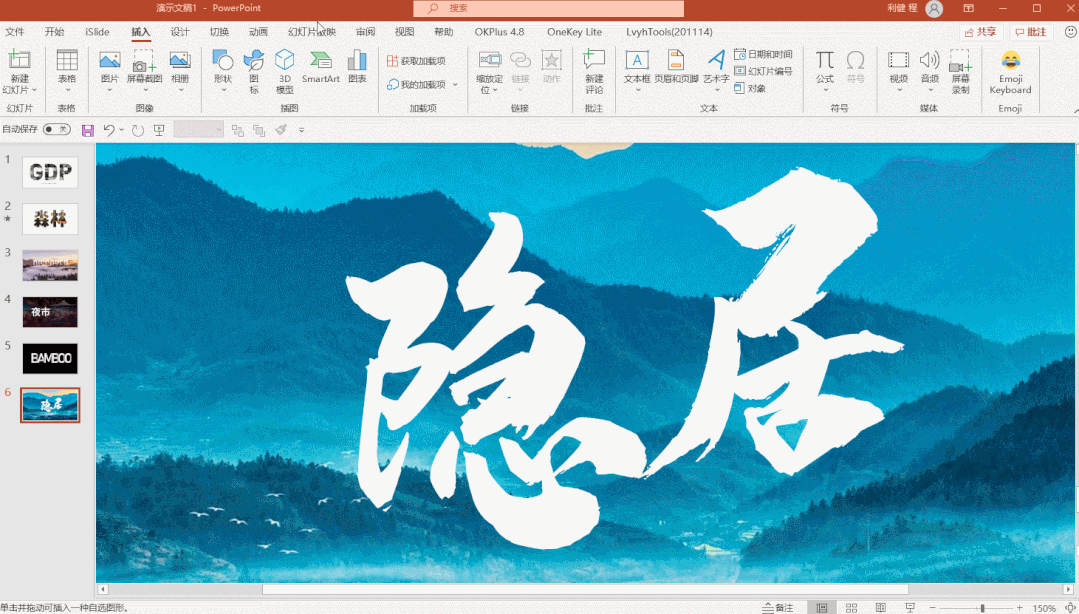Insert a 公式 equation
This screenshot has height=614, width=1079.
coord(825,72)
